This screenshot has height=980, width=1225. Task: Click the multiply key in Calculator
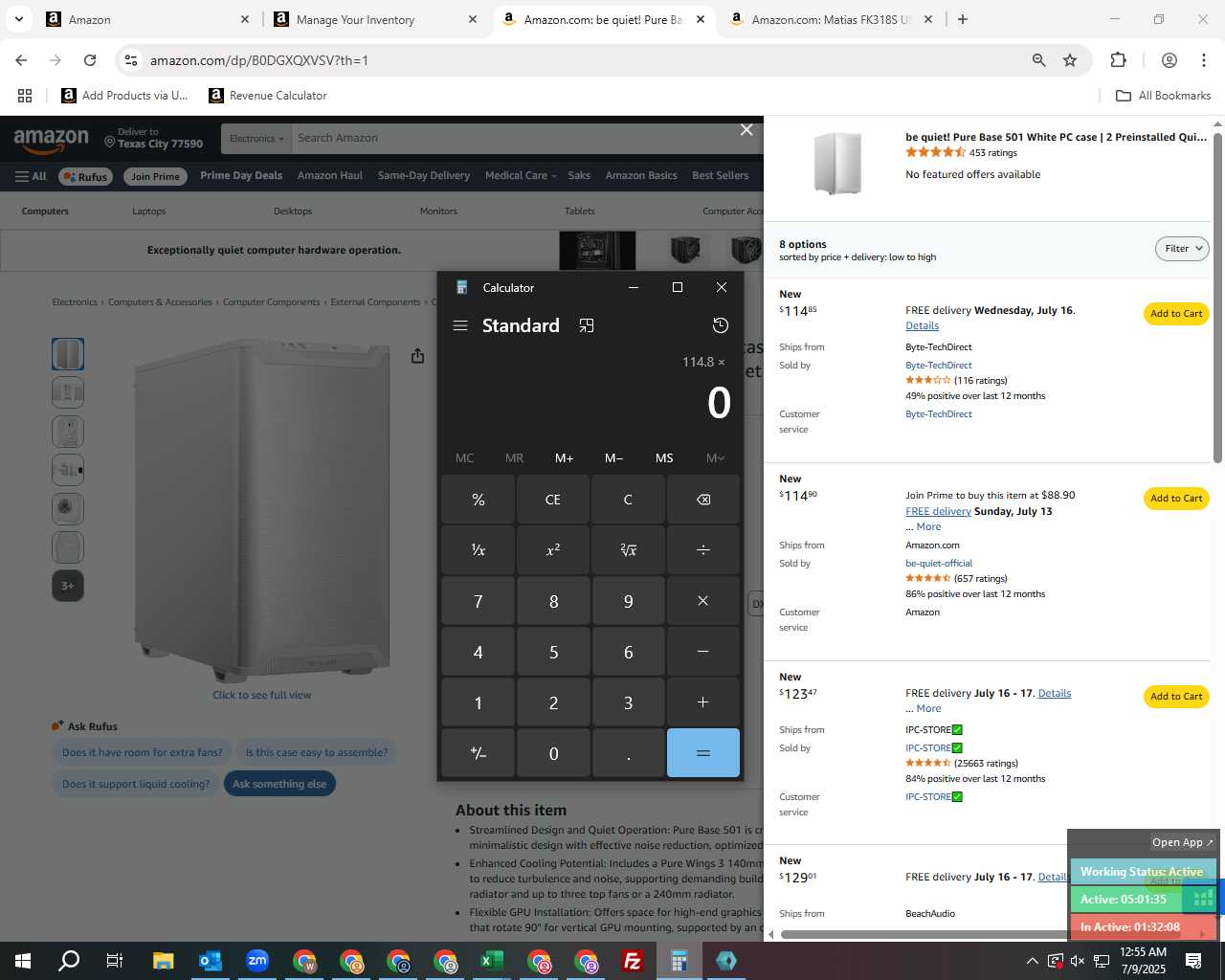coord(703,601)
